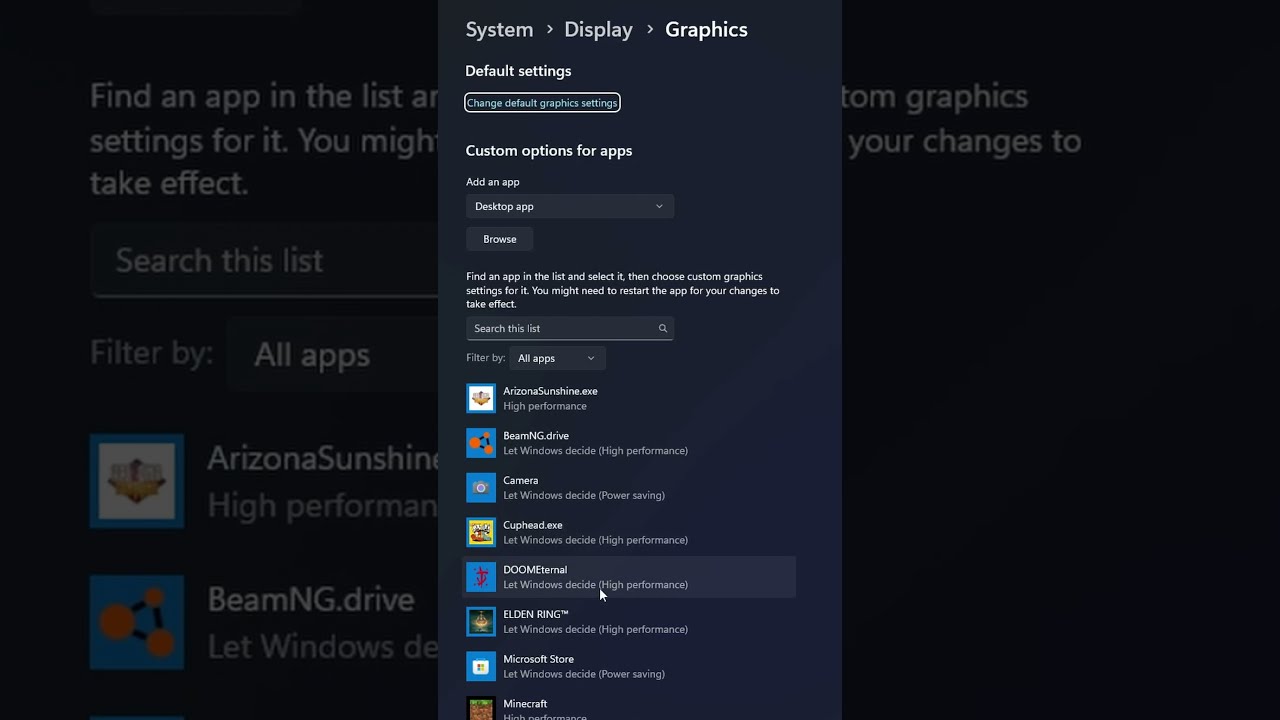Click the ELDEN RING app icon
Image resolution: width=1280 pixels, height=720 pixels.
(481, 622)
